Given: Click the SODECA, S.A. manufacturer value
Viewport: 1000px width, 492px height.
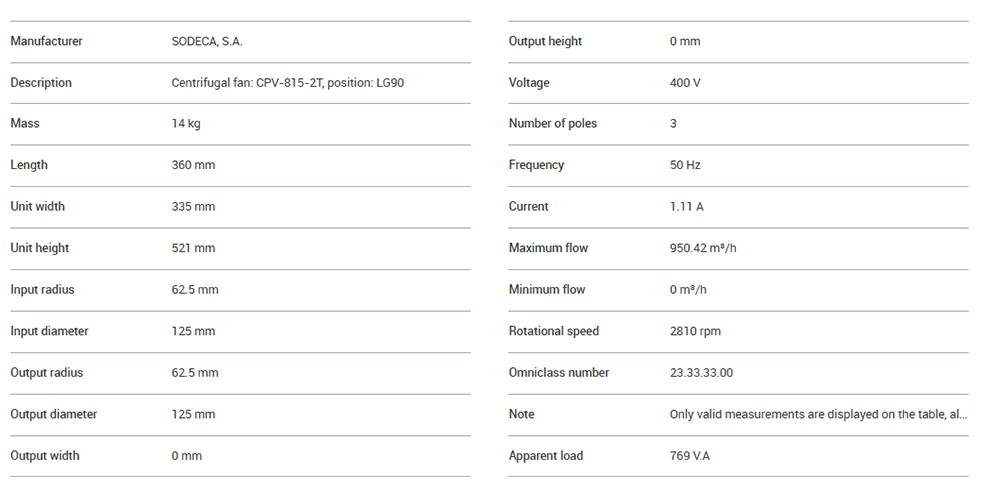Looking at the screenshot, I should pyautogui.click(x=207, y=41).
